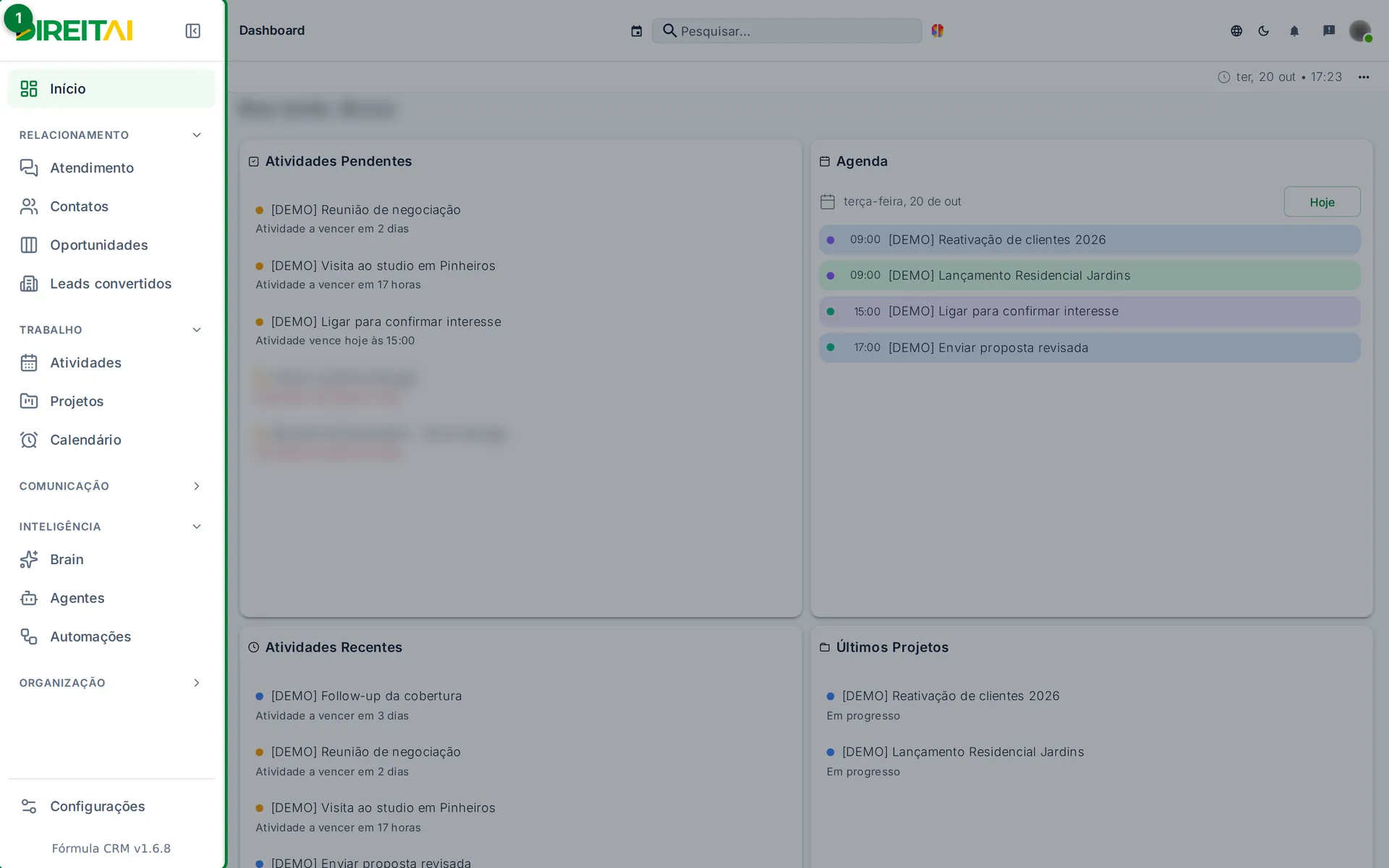Viewport: 1389px width, 868px height.
Task: Click the DIREITAI logo
Action: point(75,30)
